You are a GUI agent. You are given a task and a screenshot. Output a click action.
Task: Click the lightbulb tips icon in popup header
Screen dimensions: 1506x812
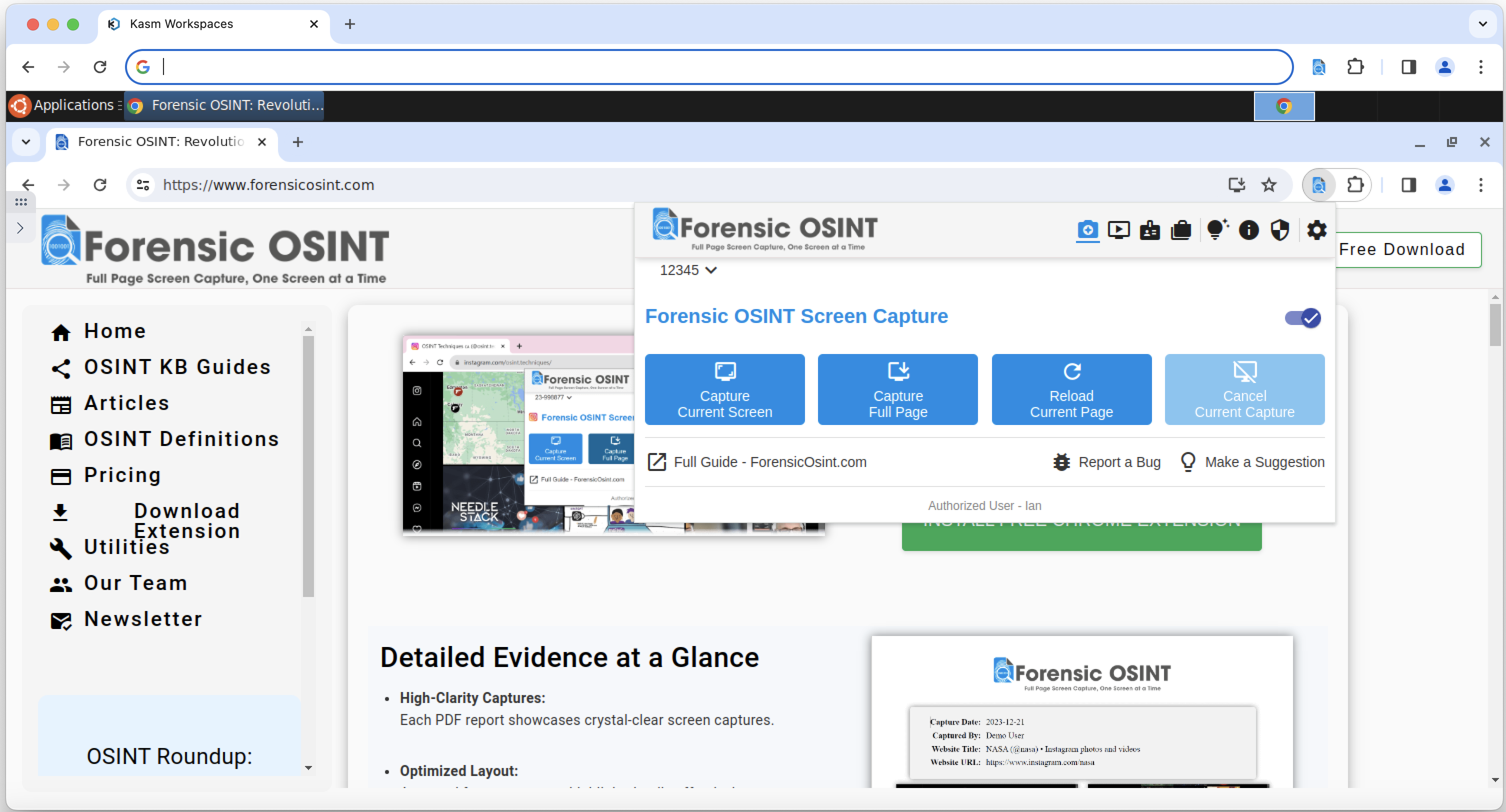click(1216, 229)
